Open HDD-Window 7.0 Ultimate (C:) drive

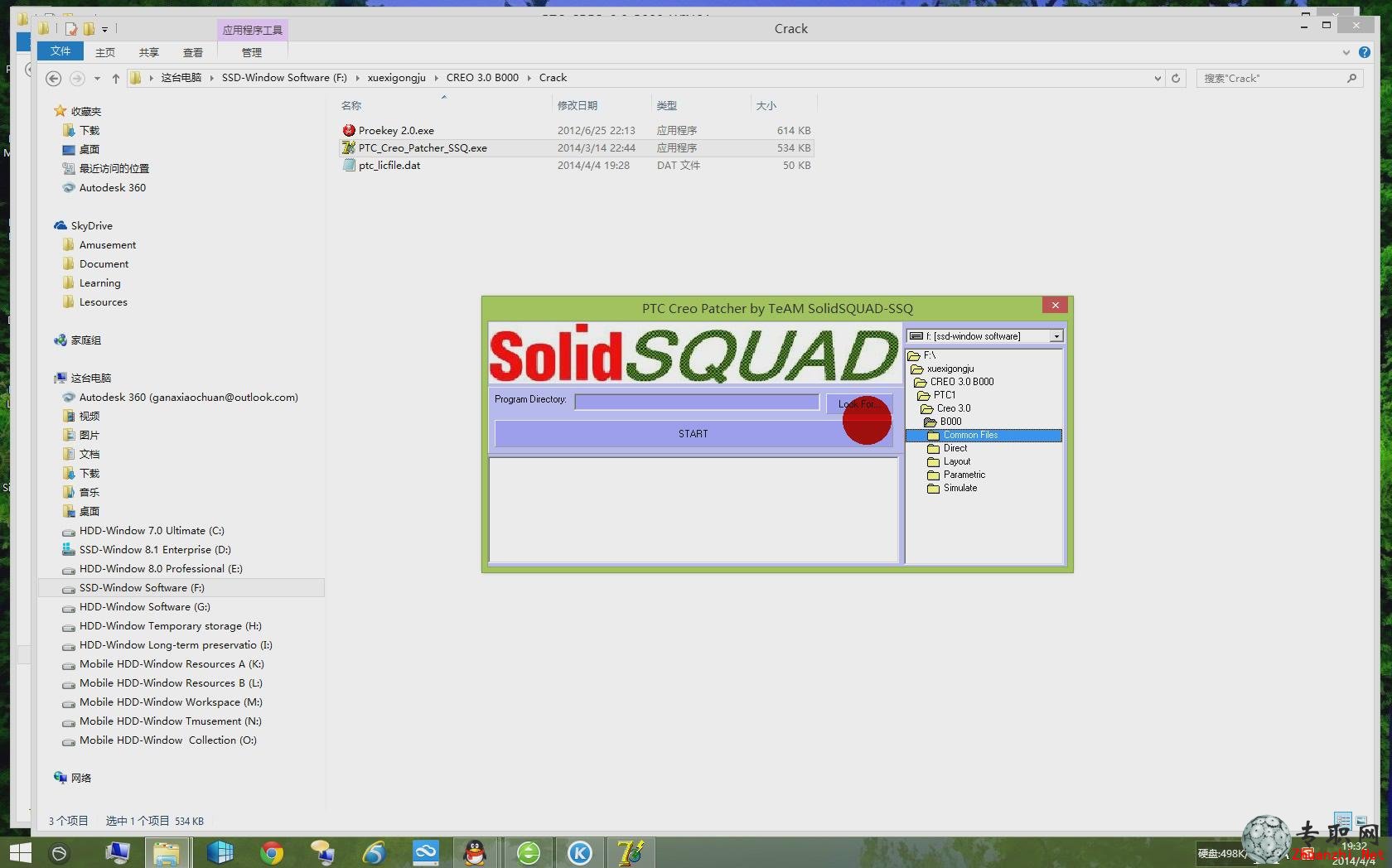tap(152, 531)
